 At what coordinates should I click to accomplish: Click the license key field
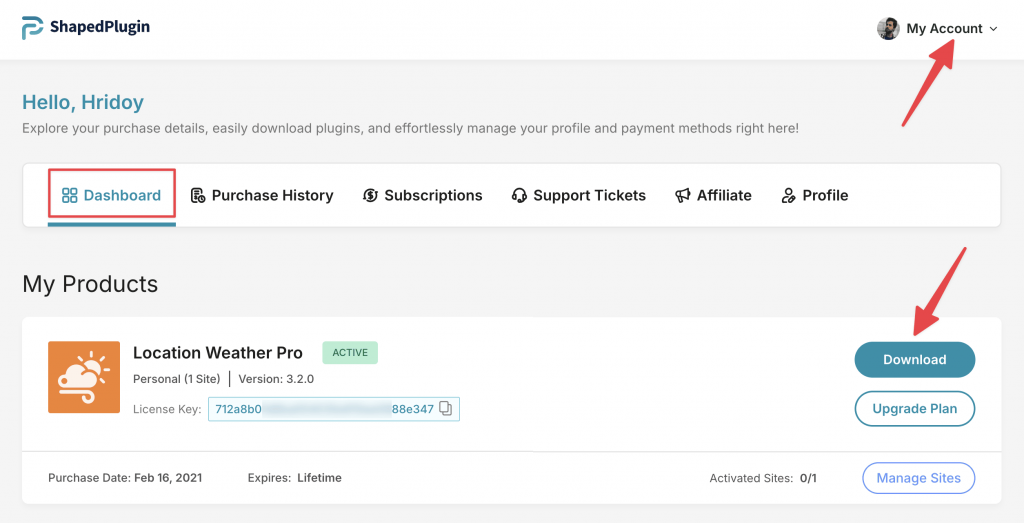(x=334, y=409)
